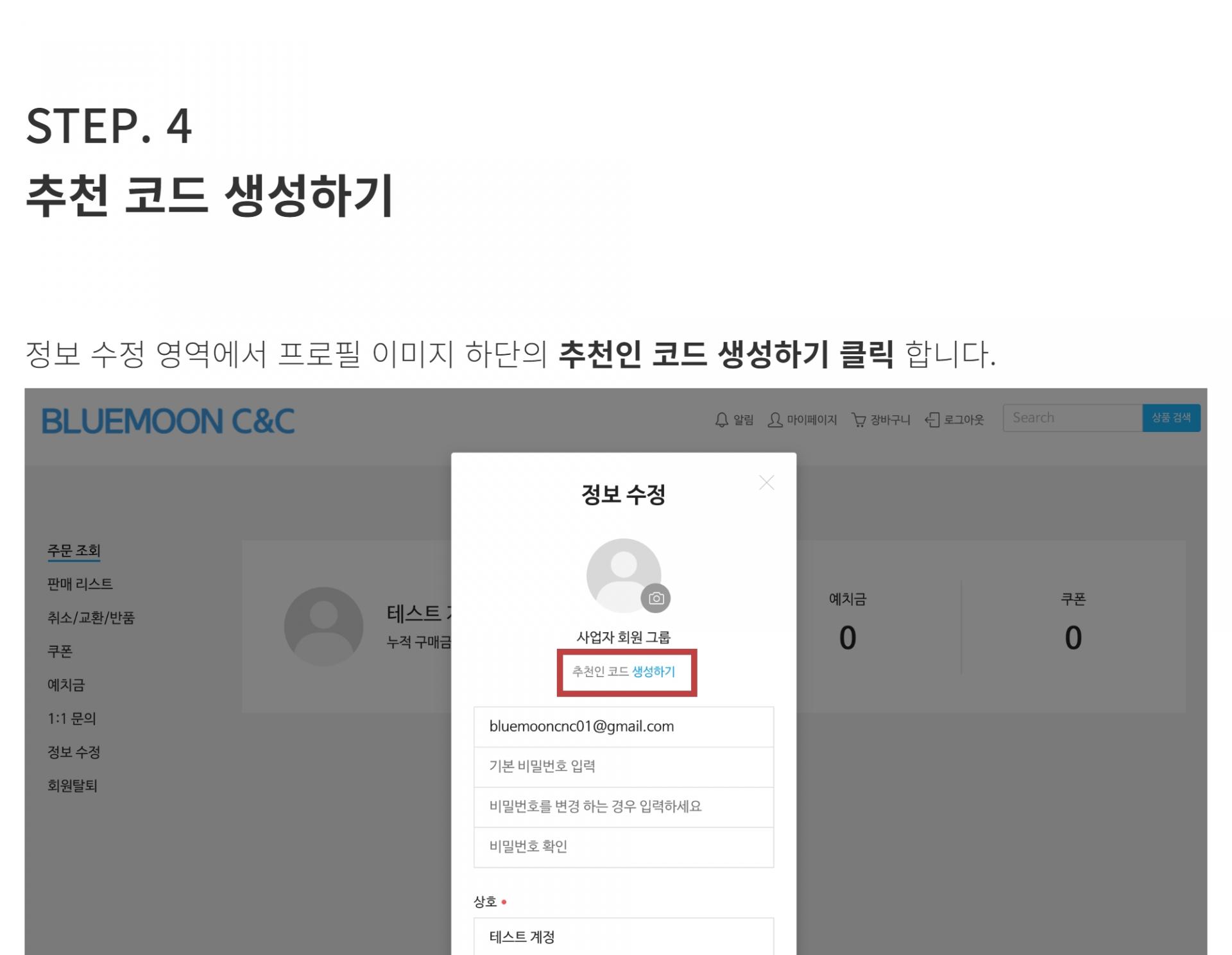Open 판매 리스트 in the sidebar
This screenshot has height=955, width=1232.
click(80, 584)
